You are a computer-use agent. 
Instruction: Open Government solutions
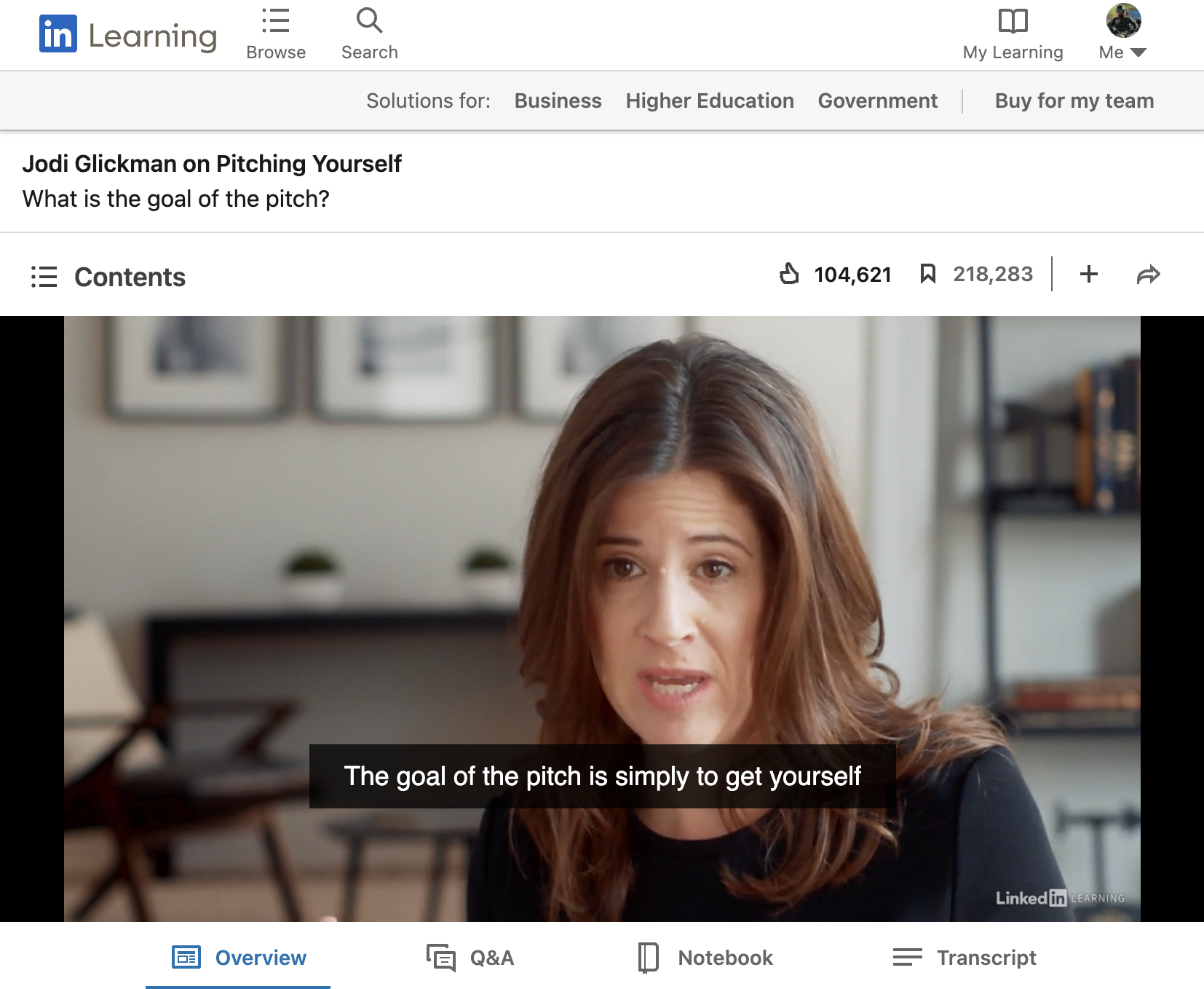pos(878,101)
